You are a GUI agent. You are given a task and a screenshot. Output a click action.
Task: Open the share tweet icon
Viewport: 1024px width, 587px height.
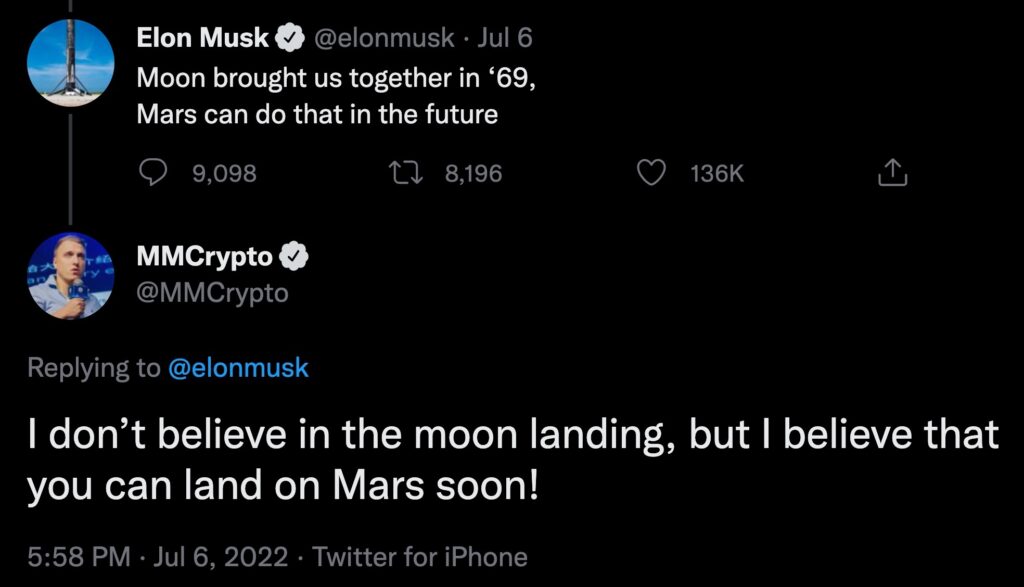point(891,174)
